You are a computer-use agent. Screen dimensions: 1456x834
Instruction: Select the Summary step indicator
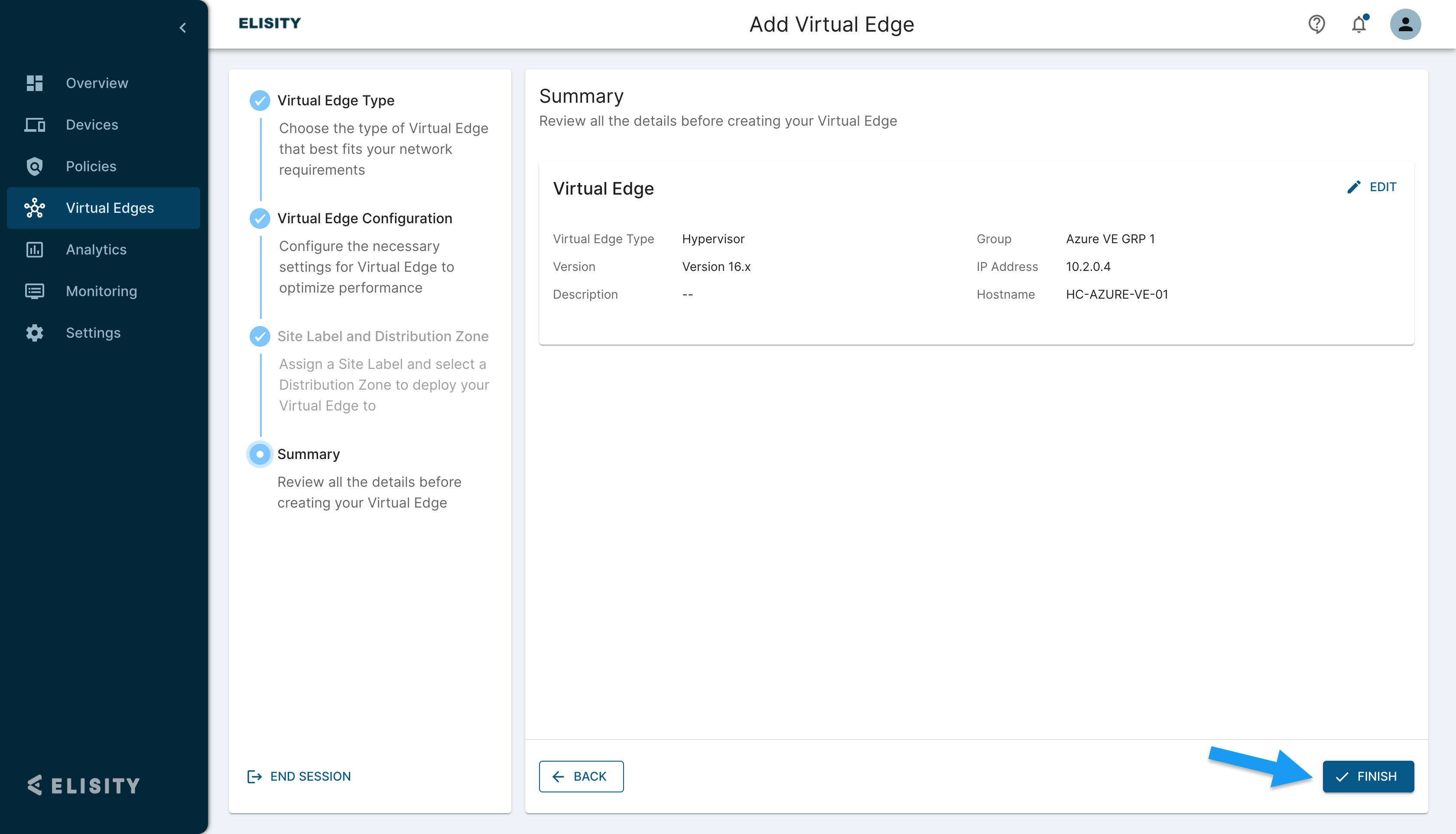pos(260,454)
